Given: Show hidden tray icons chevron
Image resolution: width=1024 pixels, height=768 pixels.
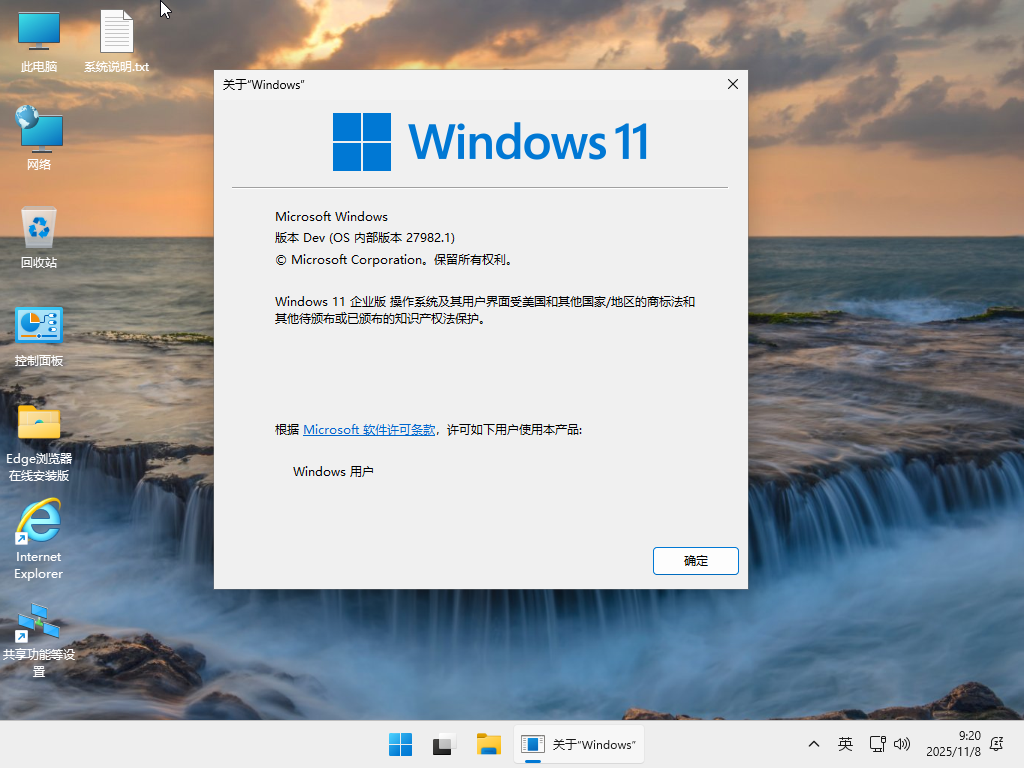Looking at the screenshot, I should 814,744.
